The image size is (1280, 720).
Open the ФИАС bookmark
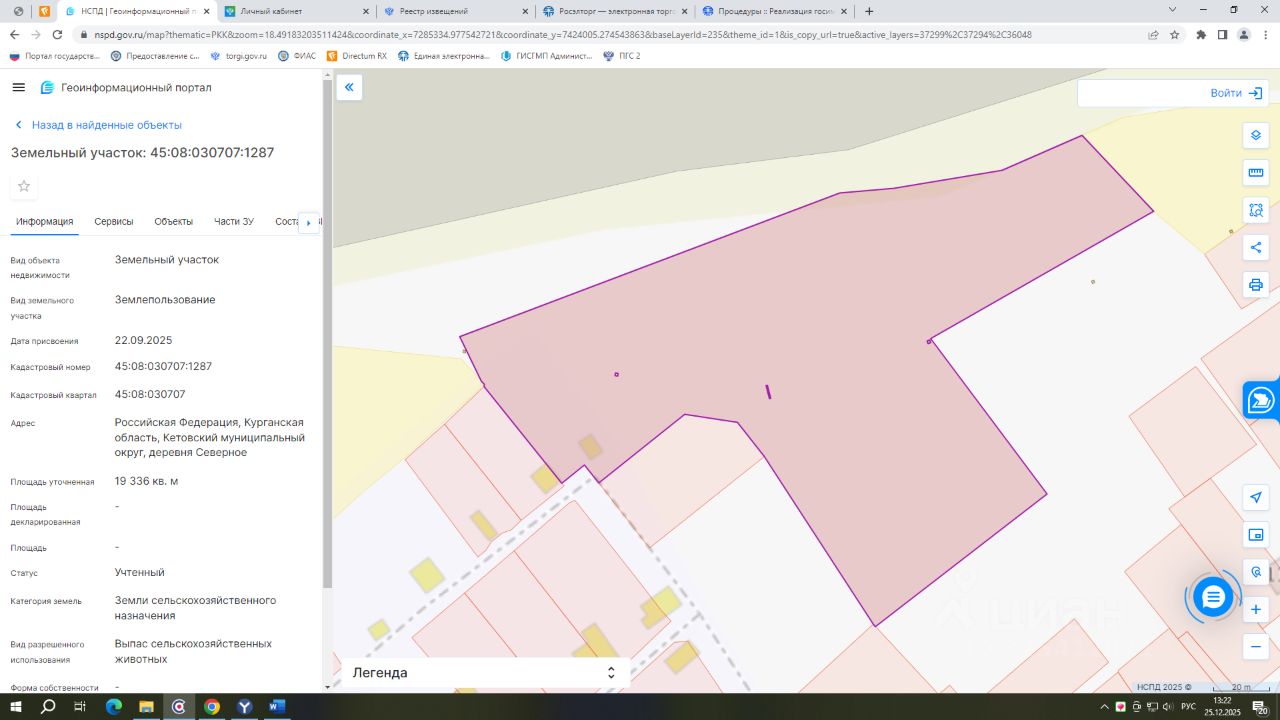pos(297,56)
